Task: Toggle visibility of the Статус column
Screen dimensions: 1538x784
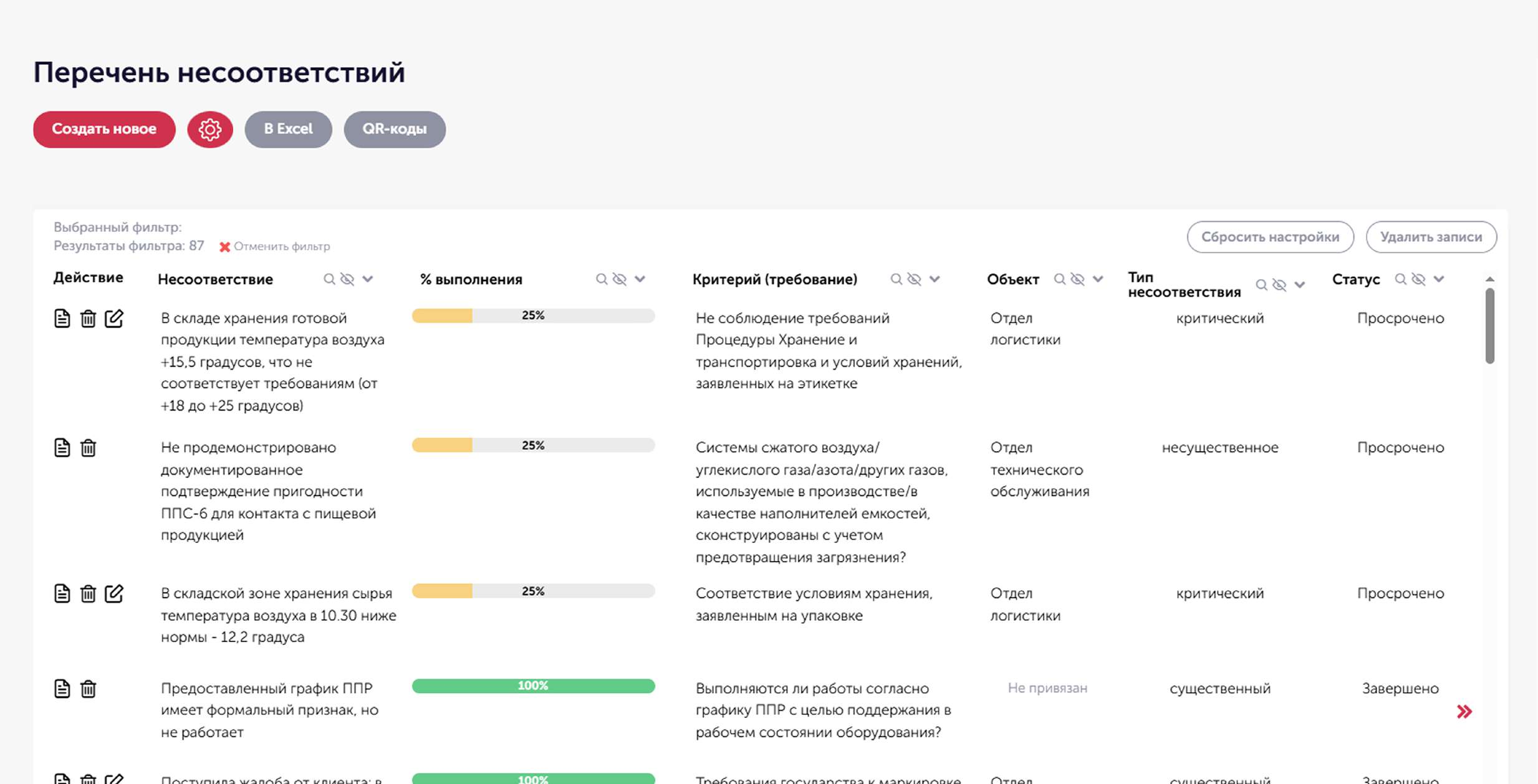Action: pyautogui.click(x=1419, y=279)
